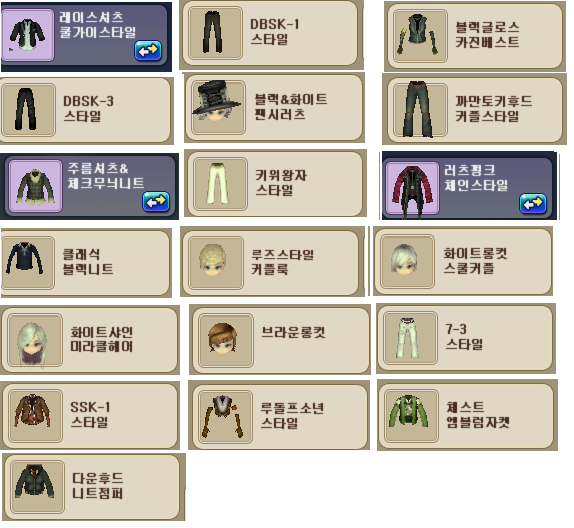Open the 다운후드 니트점퍼 item card
This screenshot has height=528, width=574.
pyautogui.click(x=93, y=487)
